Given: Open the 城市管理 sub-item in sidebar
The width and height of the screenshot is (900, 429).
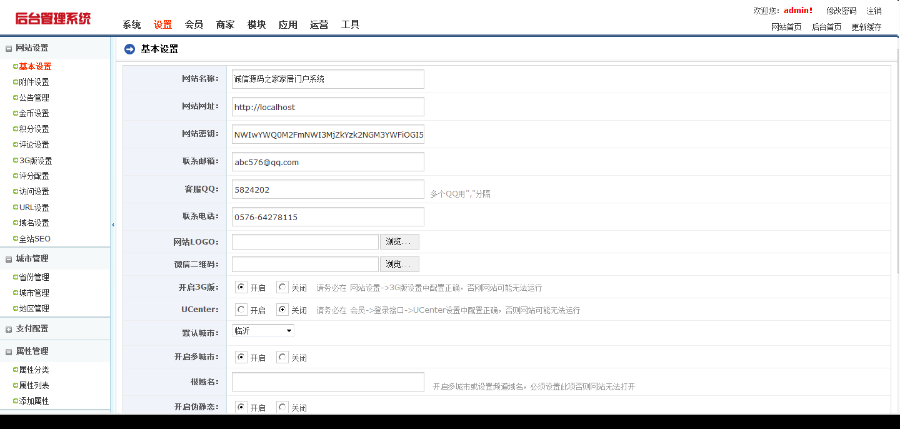Looking at the screenshot, I should tap(34, 293).
